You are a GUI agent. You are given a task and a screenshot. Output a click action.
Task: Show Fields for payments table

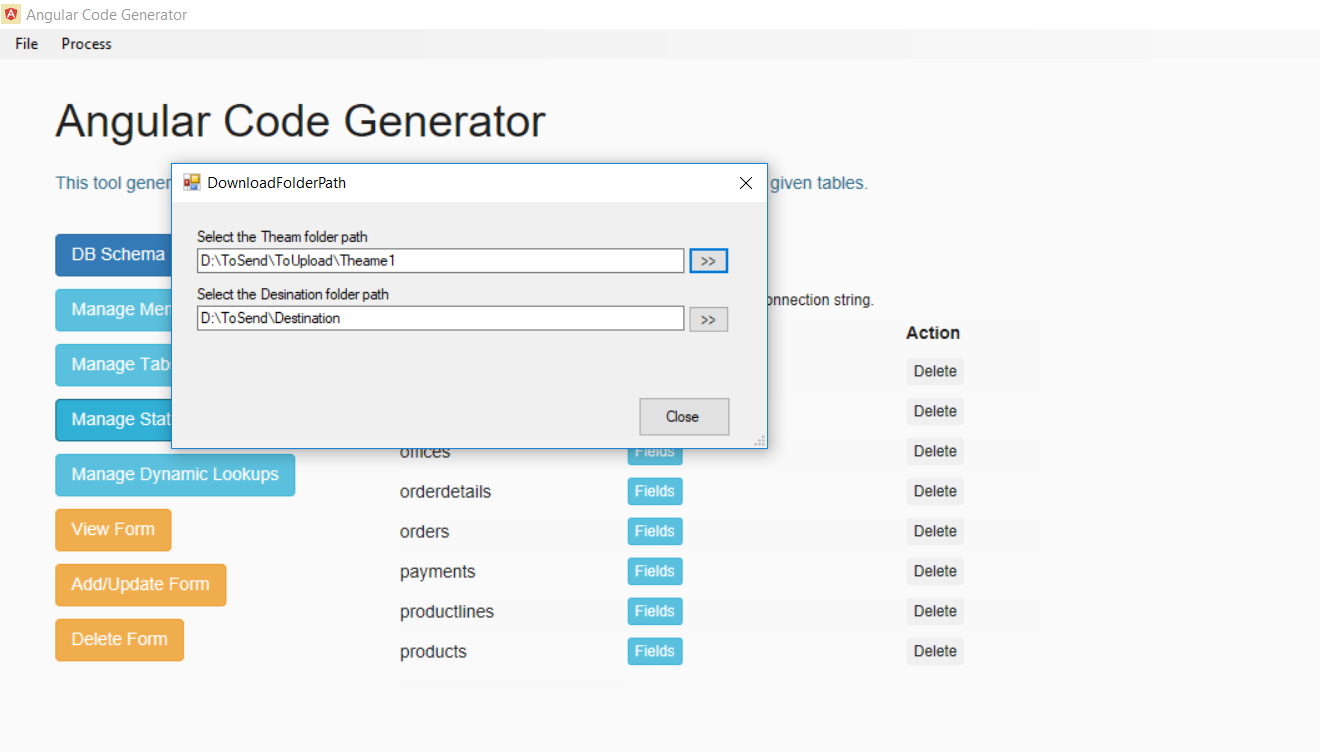[655, 571]
